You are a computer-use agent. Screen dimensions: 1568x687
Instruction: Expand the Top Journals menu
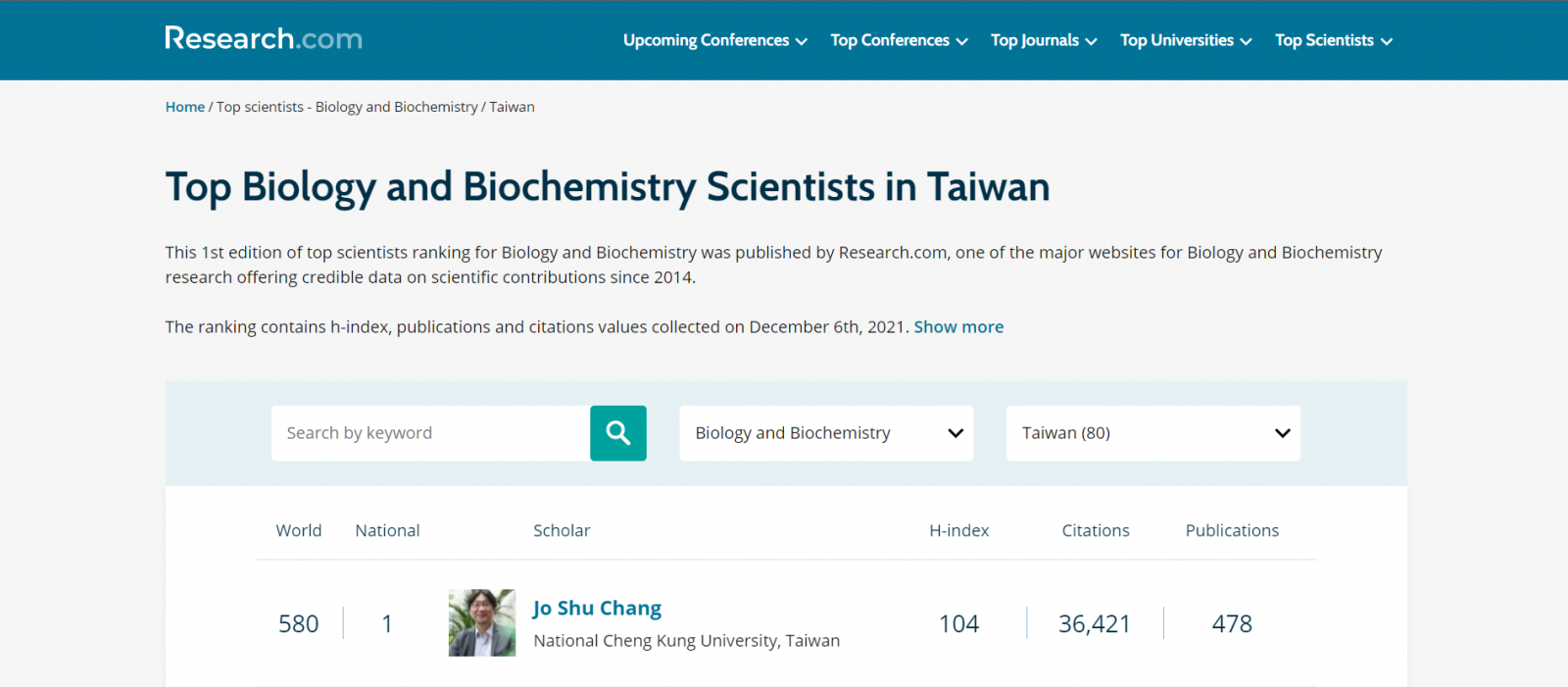click(1043, 40)
